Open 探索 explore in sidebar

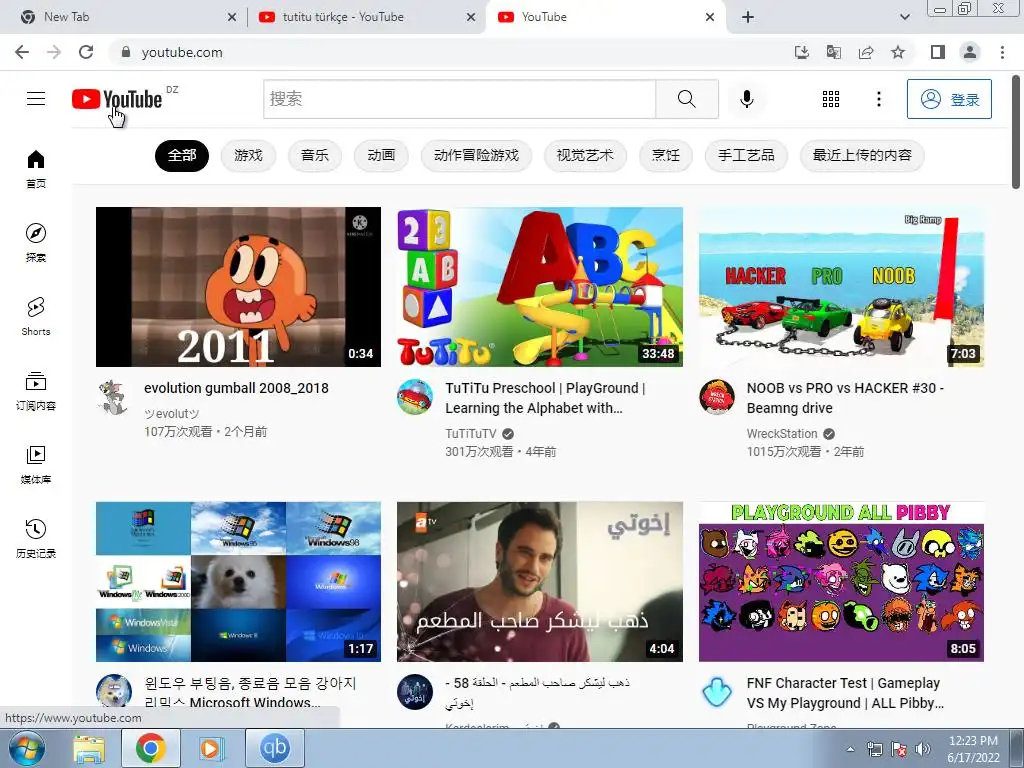[36, 243]
